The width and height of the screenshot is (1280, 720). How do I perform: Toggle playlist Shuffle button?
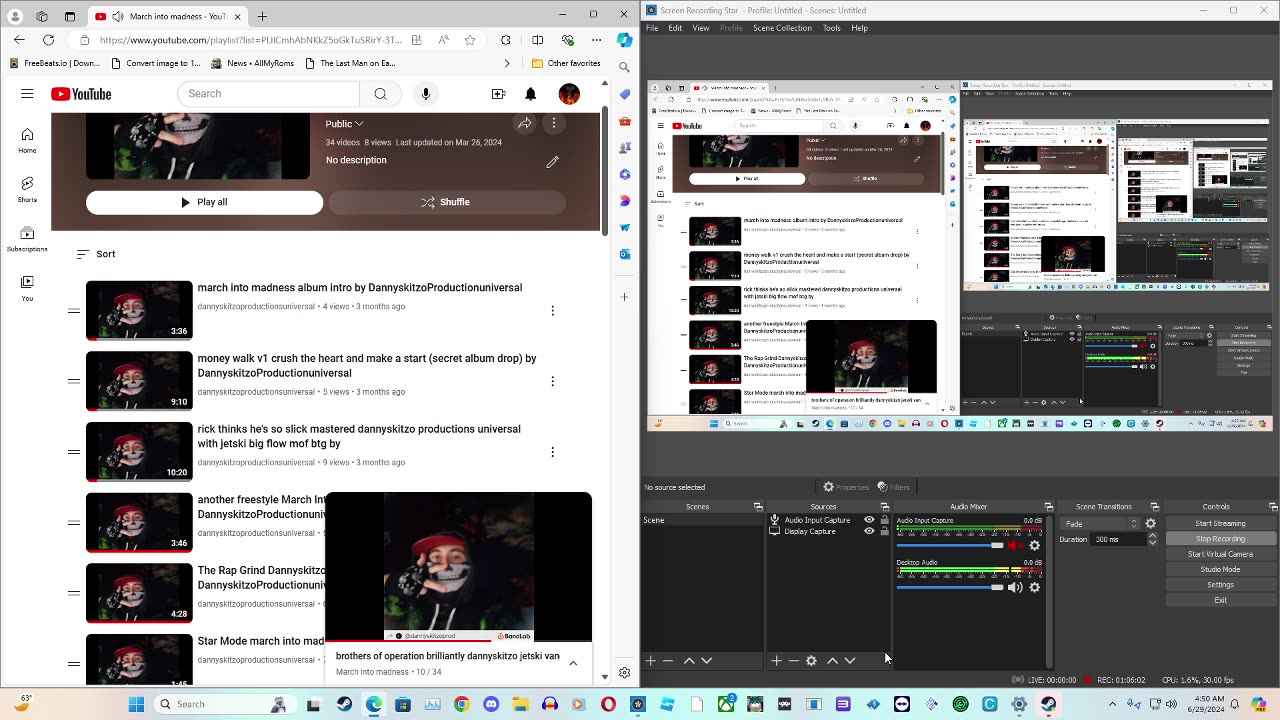[446, 202]
